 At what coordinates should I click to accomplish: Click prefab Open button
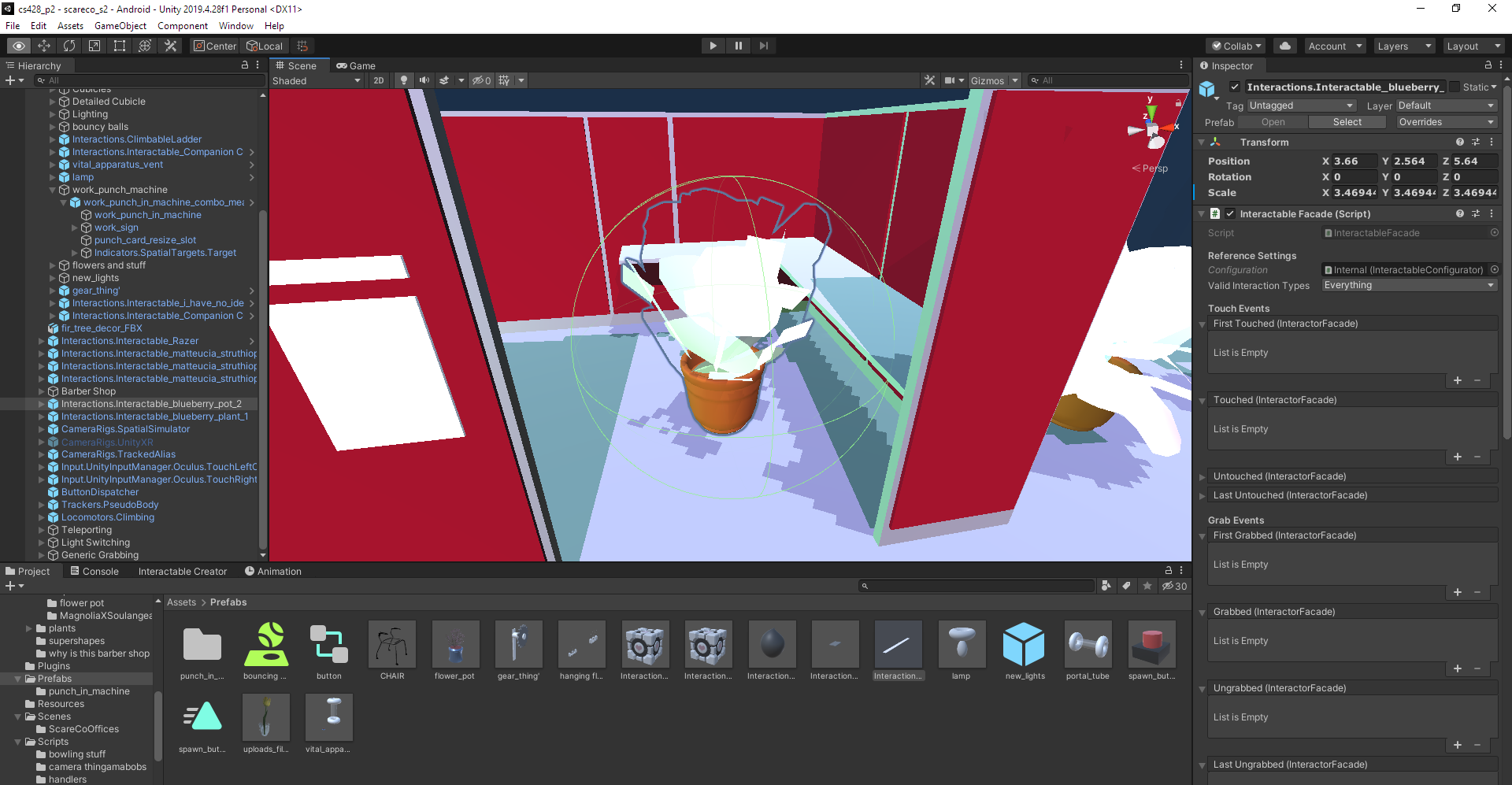1273,122
